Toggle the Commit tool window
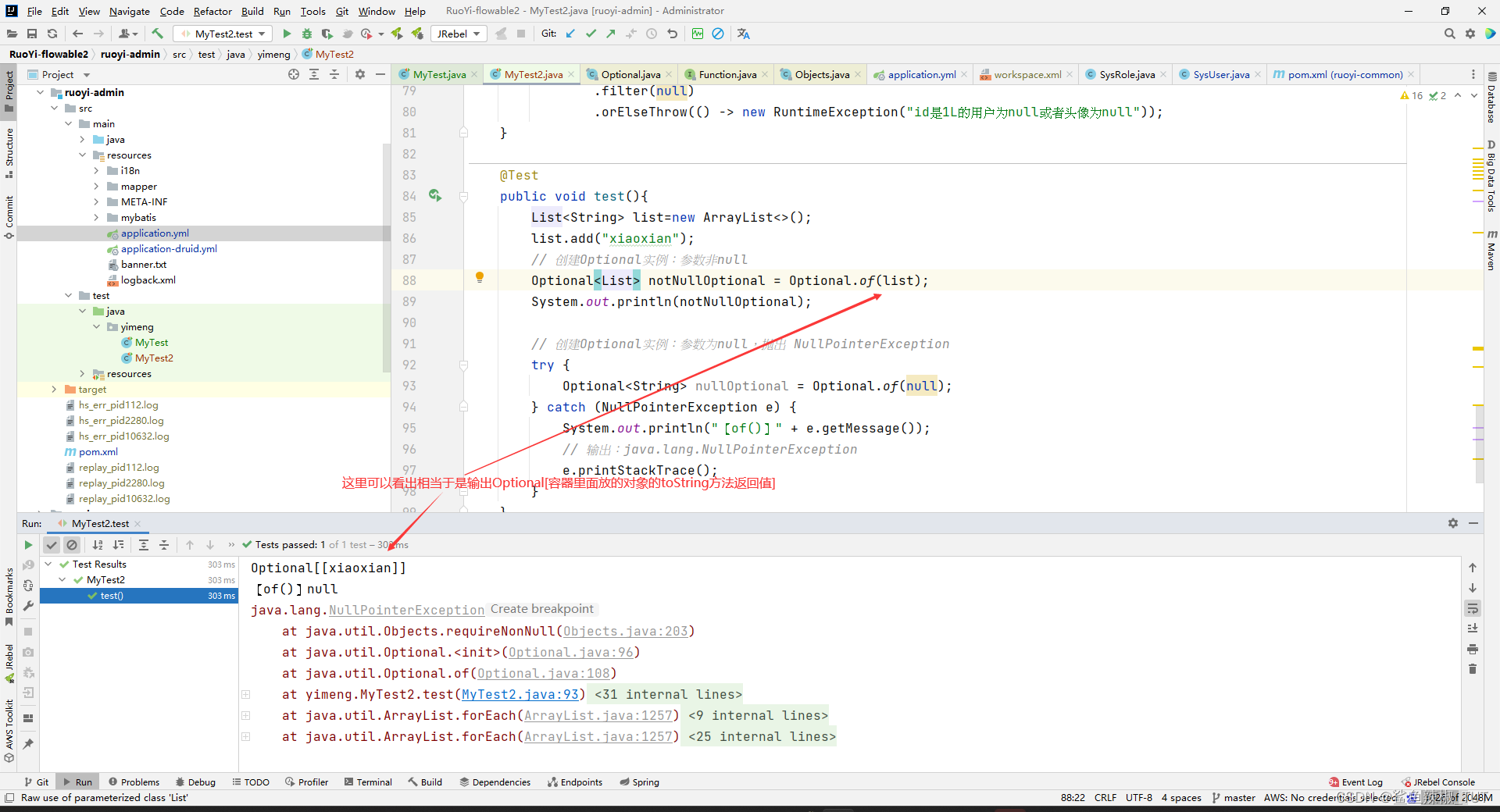1500x812 pixels. [x=9, y=217]
